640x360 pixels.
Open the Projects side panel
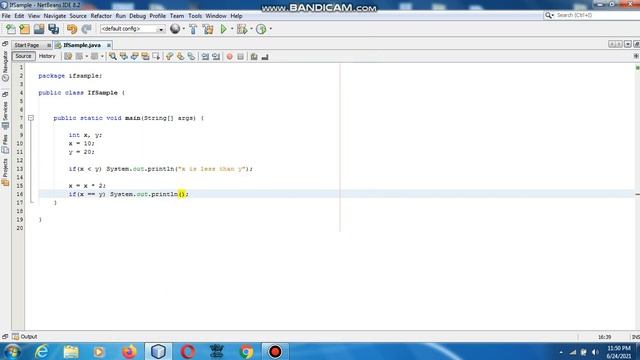[x=5, y=172]
